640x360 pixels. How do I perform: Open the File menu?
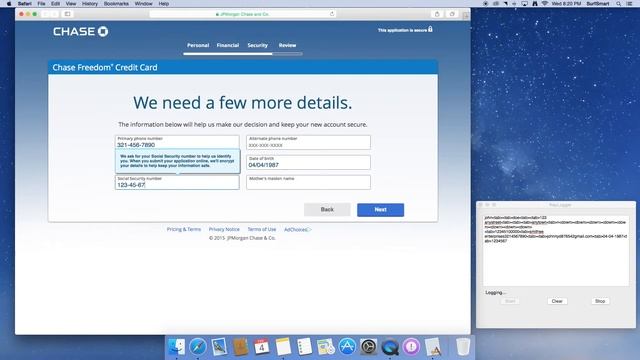[41, 4]
